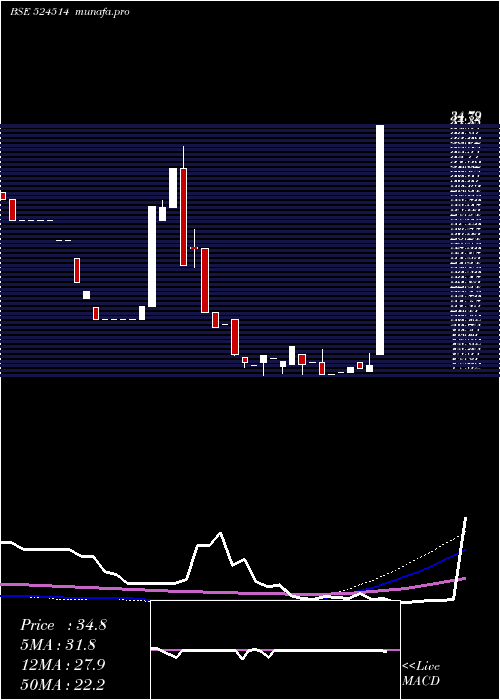Click the tall white final candlestick
The image size is (500, 700).
click(380, 240)
